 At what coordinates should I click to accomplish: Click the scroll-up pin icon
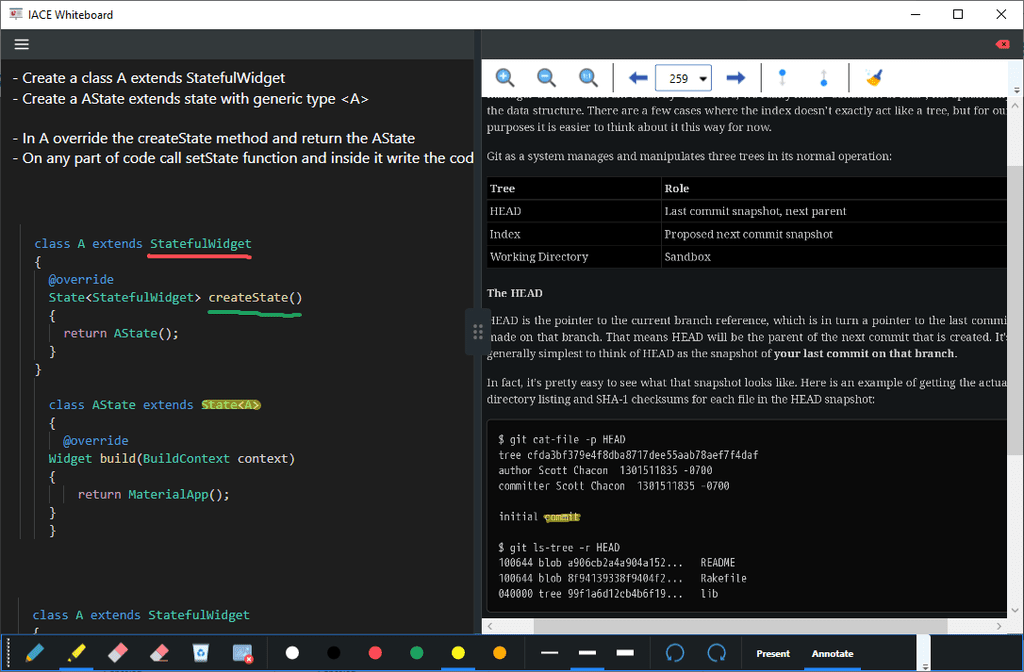(x=824, y=78)
